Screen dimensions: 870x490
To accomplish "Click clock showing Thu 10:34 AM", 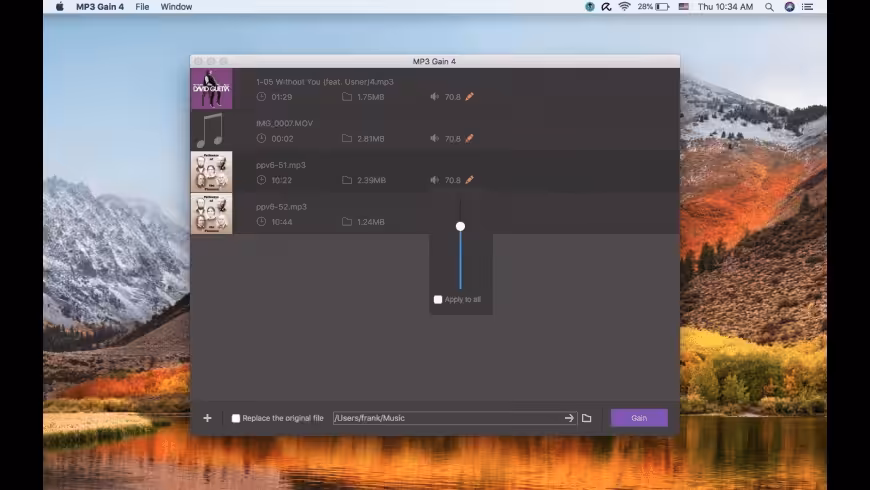I will (725, 7).
